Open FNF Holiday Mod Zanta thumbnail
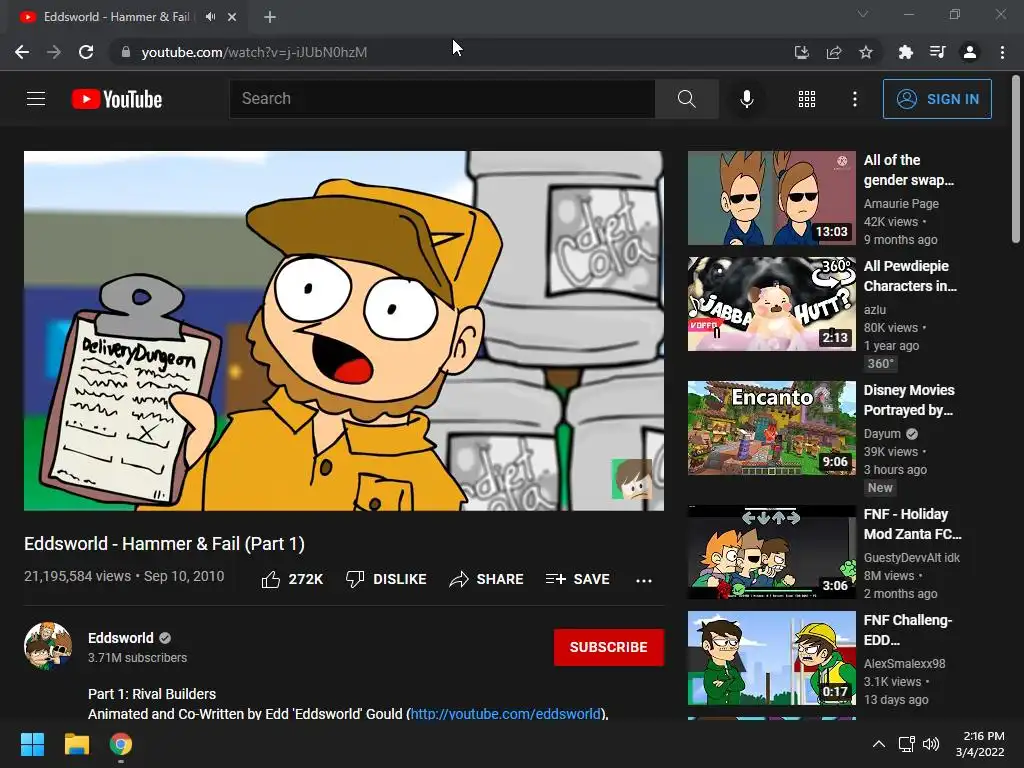Image resolution: width=1024 pixels, height=768 pixels. [x=771, y=552]
